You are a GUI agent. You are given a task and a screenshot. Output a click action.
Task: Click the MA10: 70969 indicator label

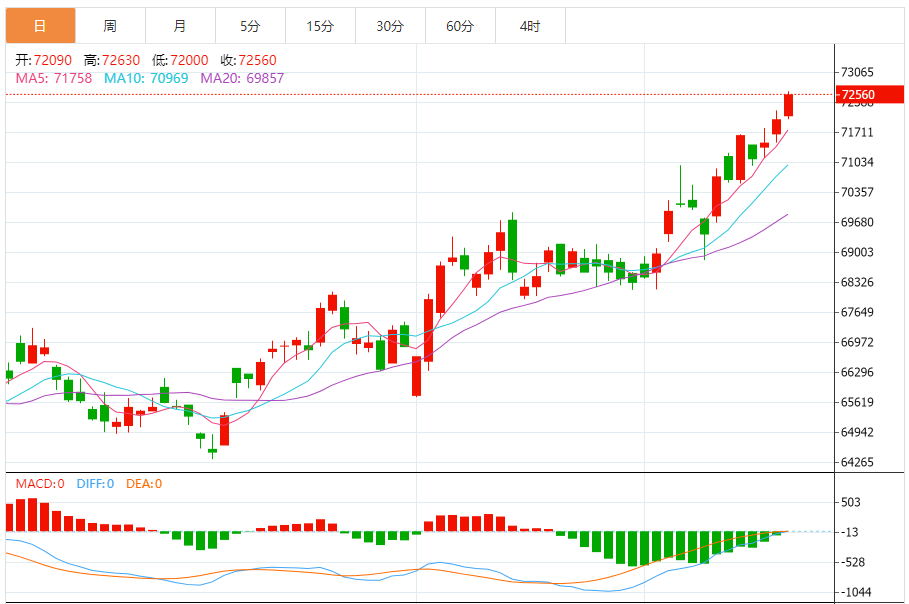click(x=146, y=78)
